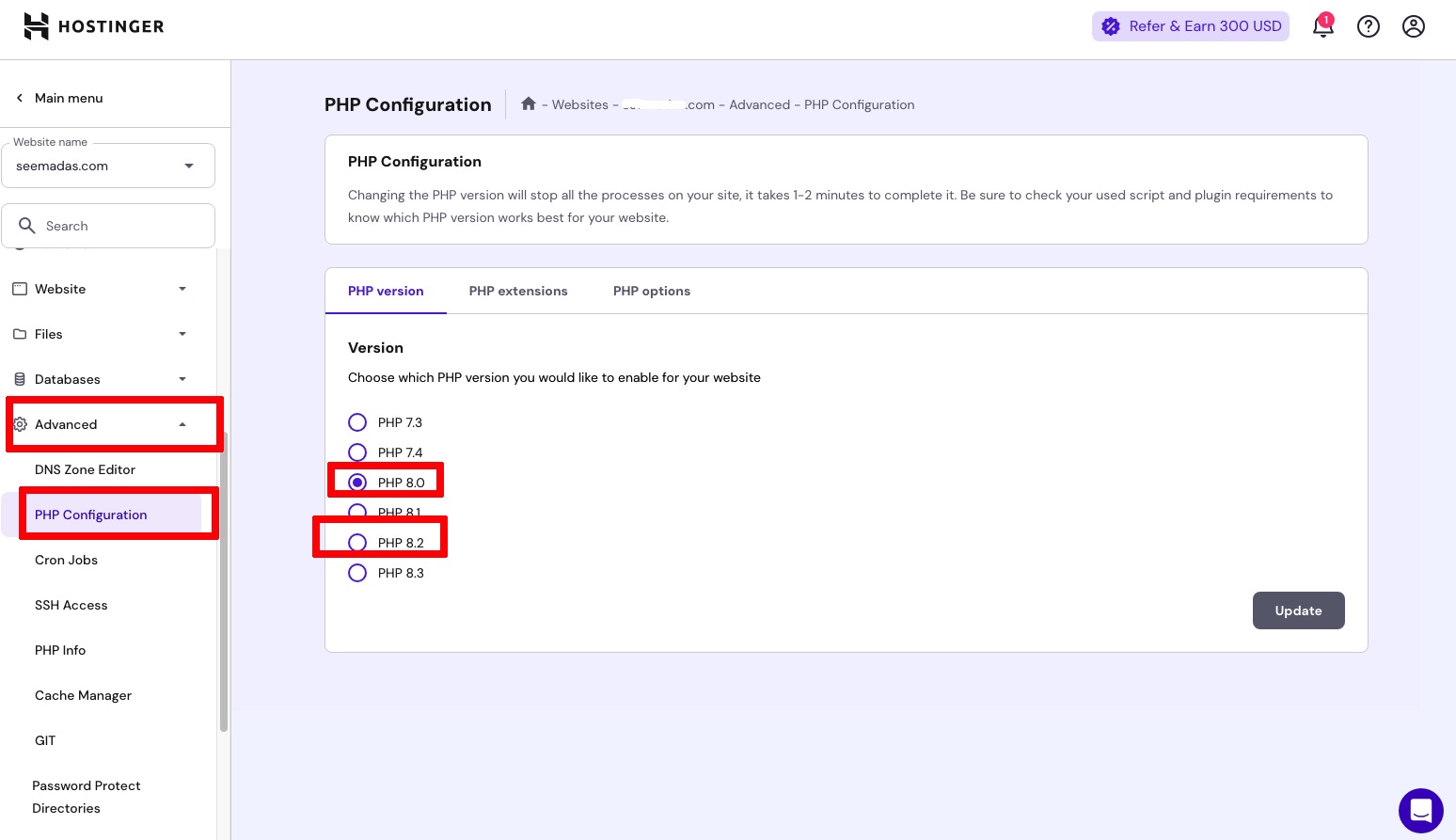Select PHP 7.4 version
Screen dimensions: 1456x840
357,452
